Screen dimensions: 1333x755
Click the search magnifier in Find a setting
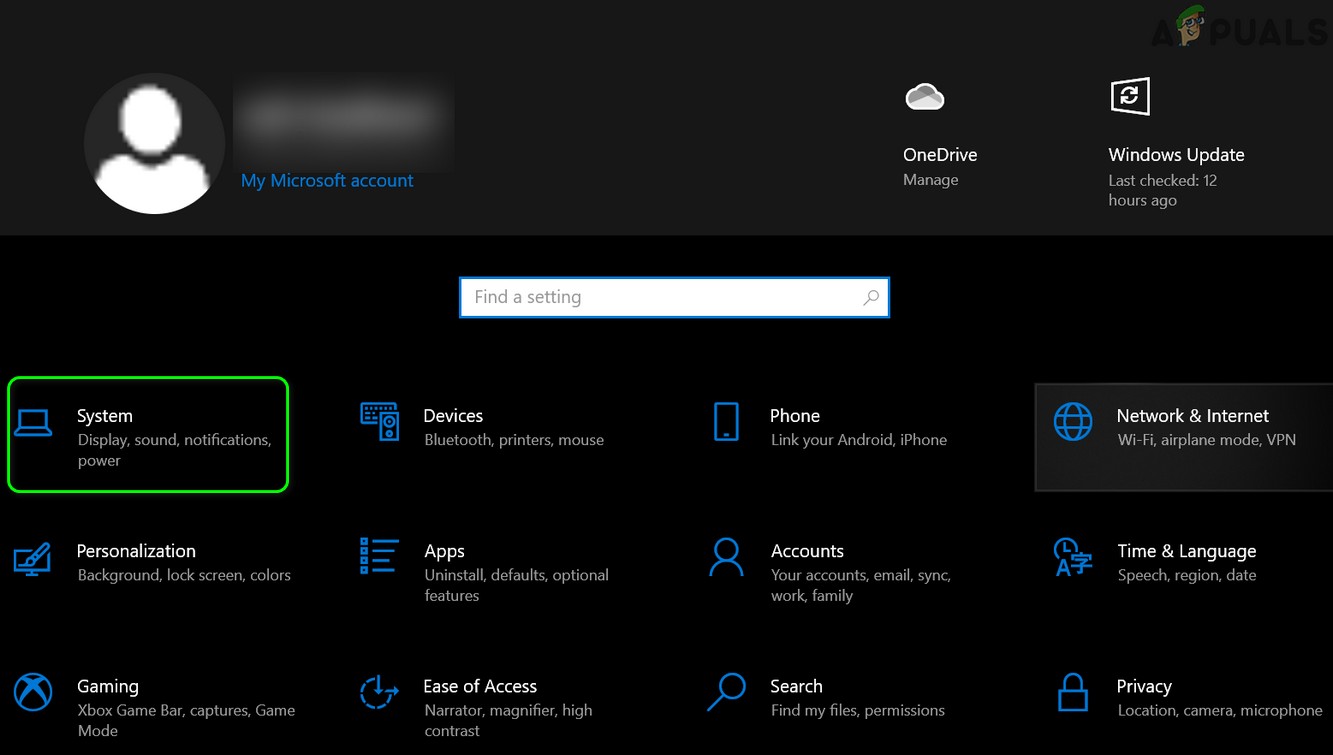(870, 297)
